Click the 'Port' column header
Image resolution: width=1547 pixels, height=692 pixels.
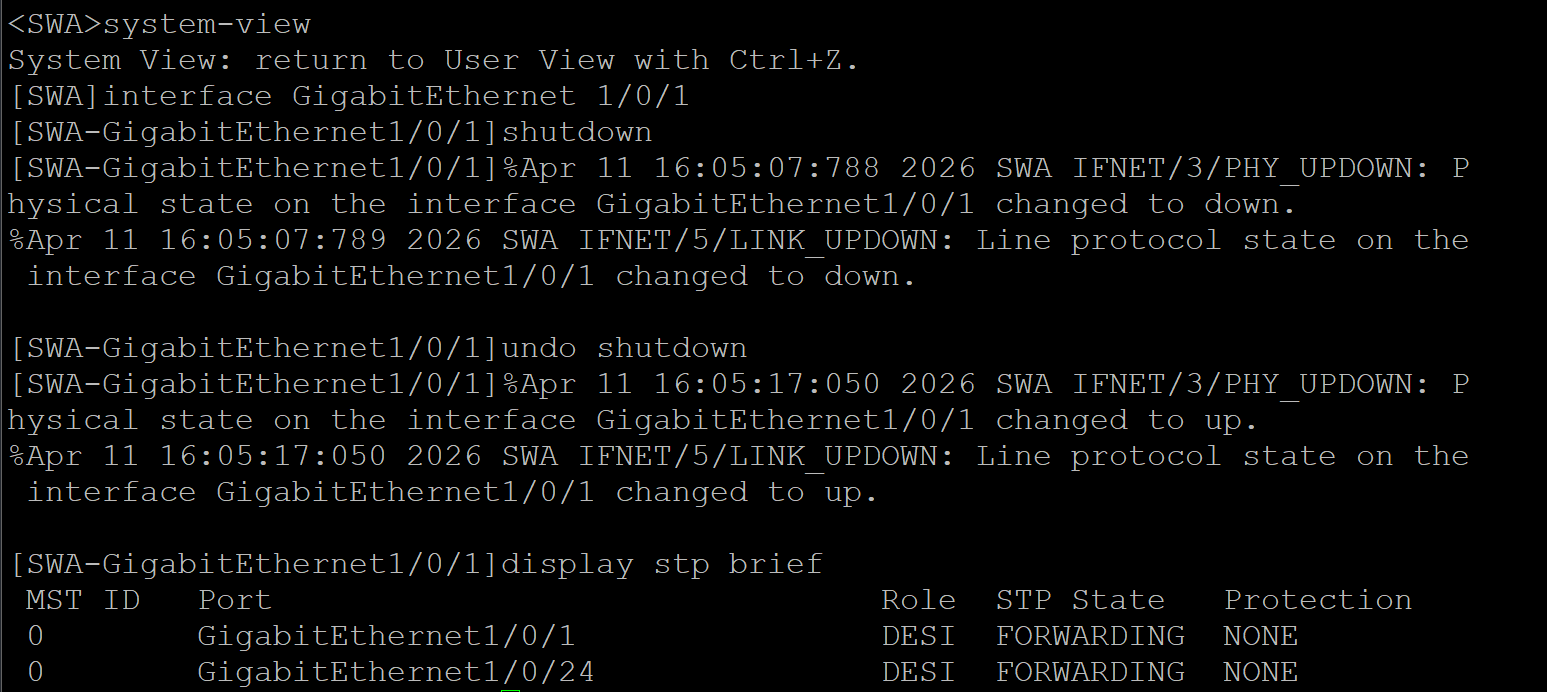235,600
